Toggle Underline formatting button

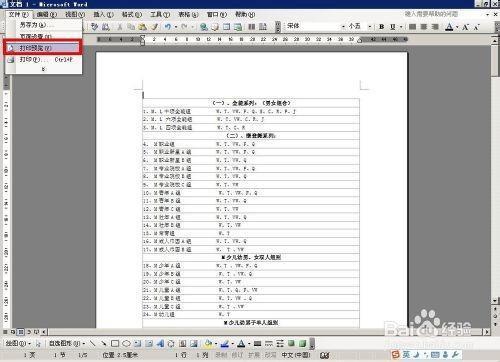tap(393, 26)
